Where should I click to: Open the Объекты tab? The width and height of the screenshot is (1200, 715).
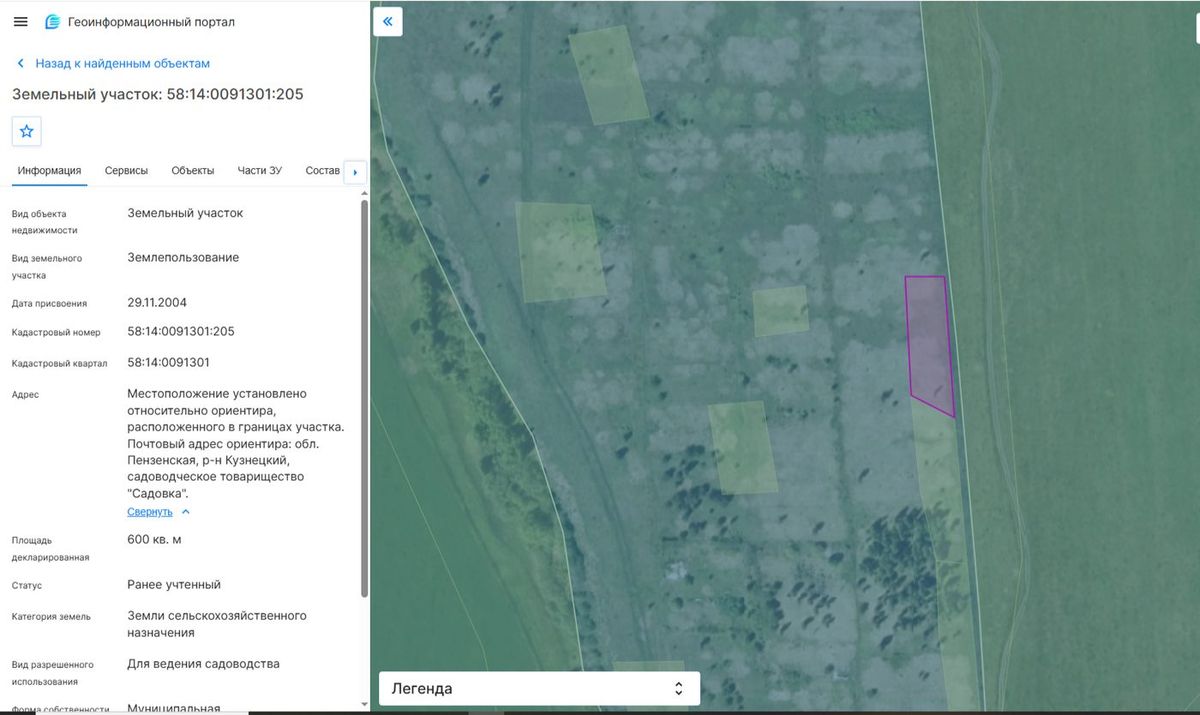click(x=193, y=171)
